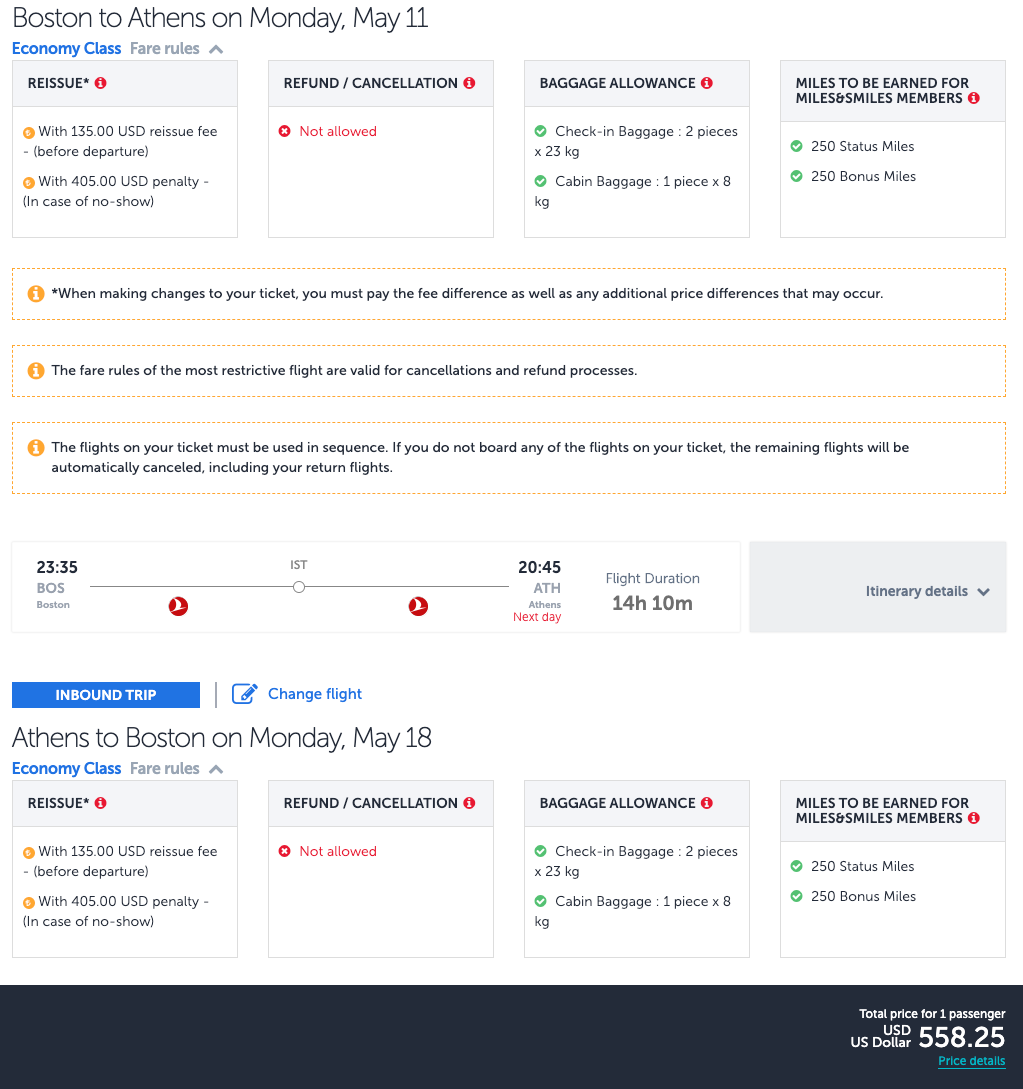The height and width of the screenshot is (1089, 1023).
Task: Click info icon next to outbound REISSUE heading
Action: [x=100, y=83]
